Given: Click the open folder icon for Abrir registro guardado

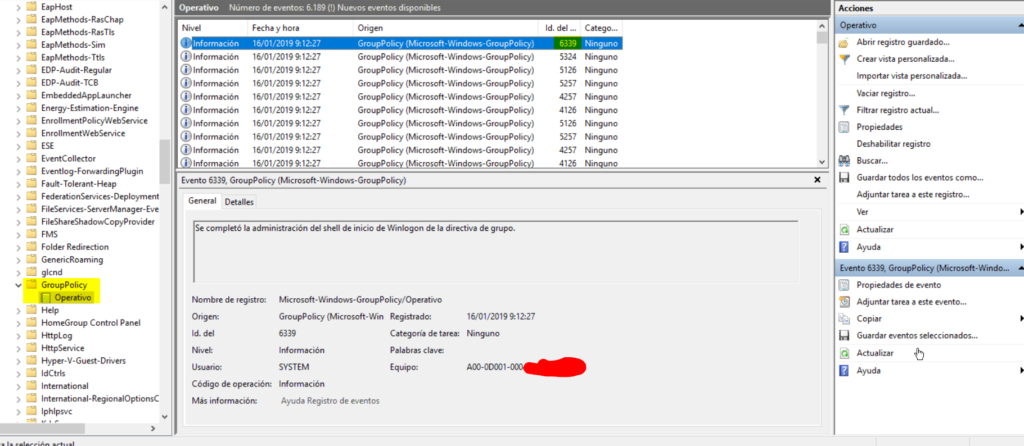Looking at the screenshot, I should click(x=845, y=43).
